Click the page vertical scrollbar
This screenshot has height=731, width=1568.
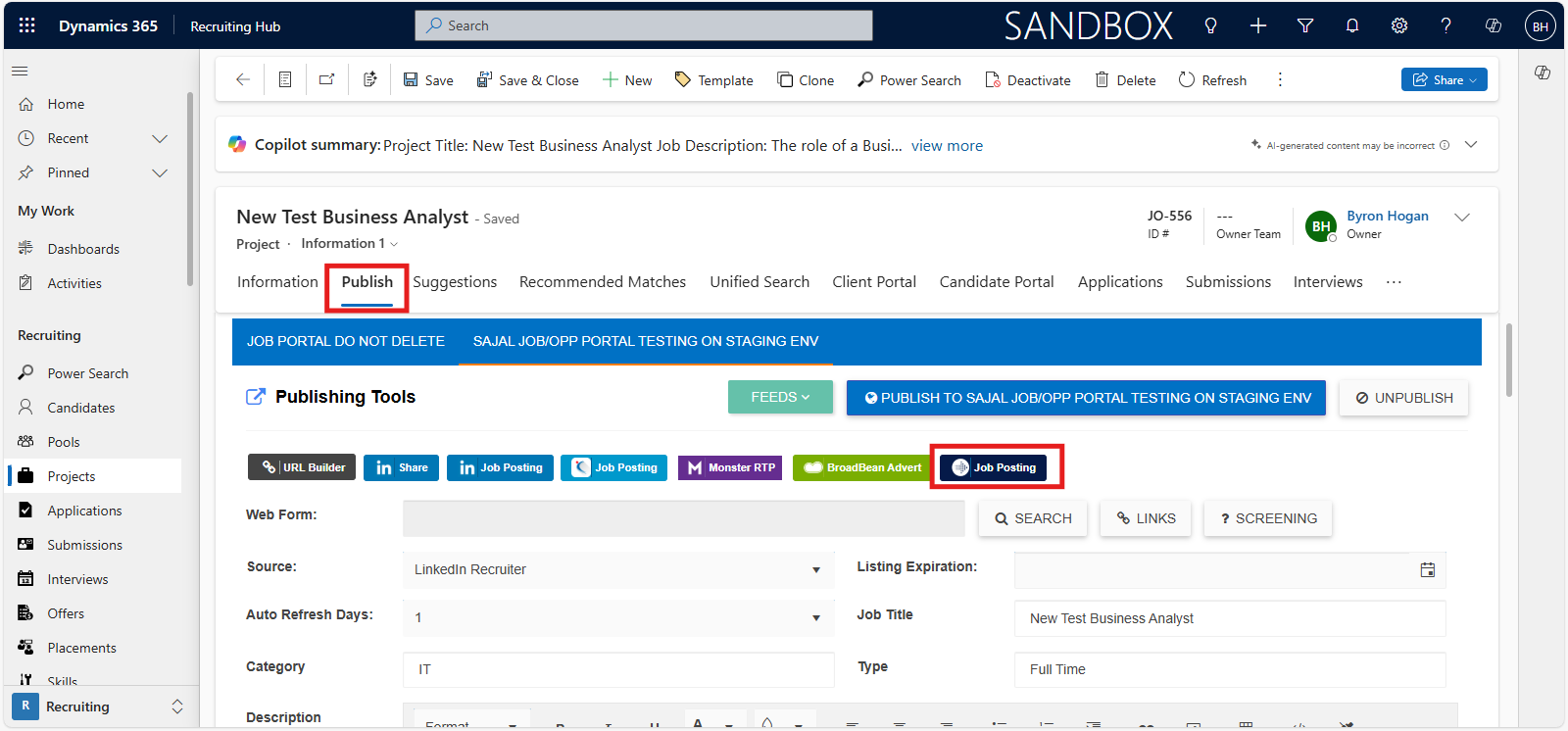tap(1509, 360)
